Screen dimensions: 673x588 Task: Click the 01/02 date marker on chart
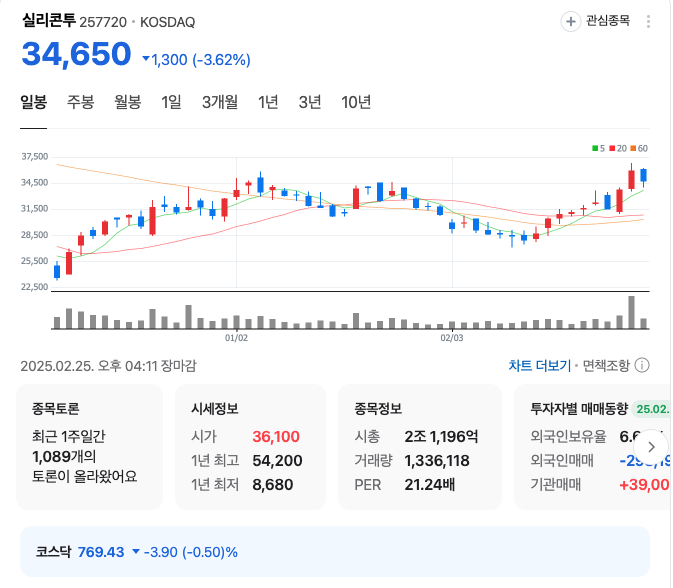pos(236,338)
